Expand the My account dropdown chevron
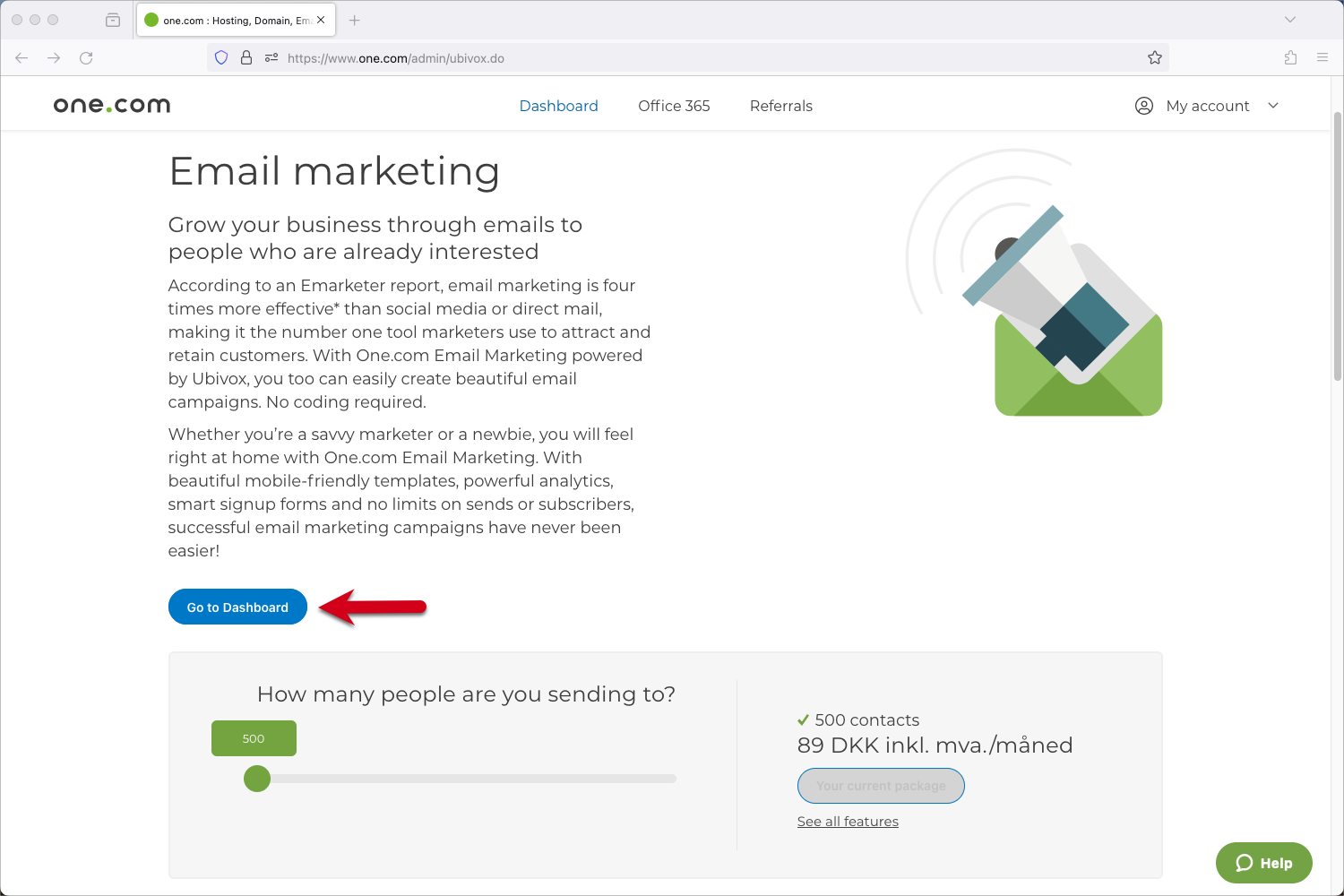1344x896 pixels. (x=1273, y=106)
